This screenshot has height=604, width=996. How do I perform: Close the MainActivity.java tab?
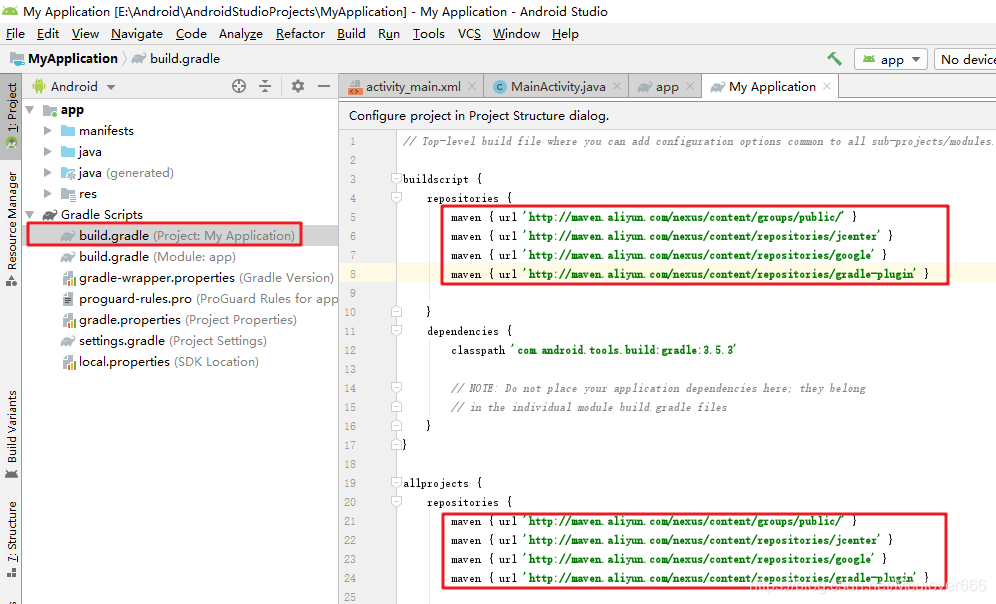(617, 86)
